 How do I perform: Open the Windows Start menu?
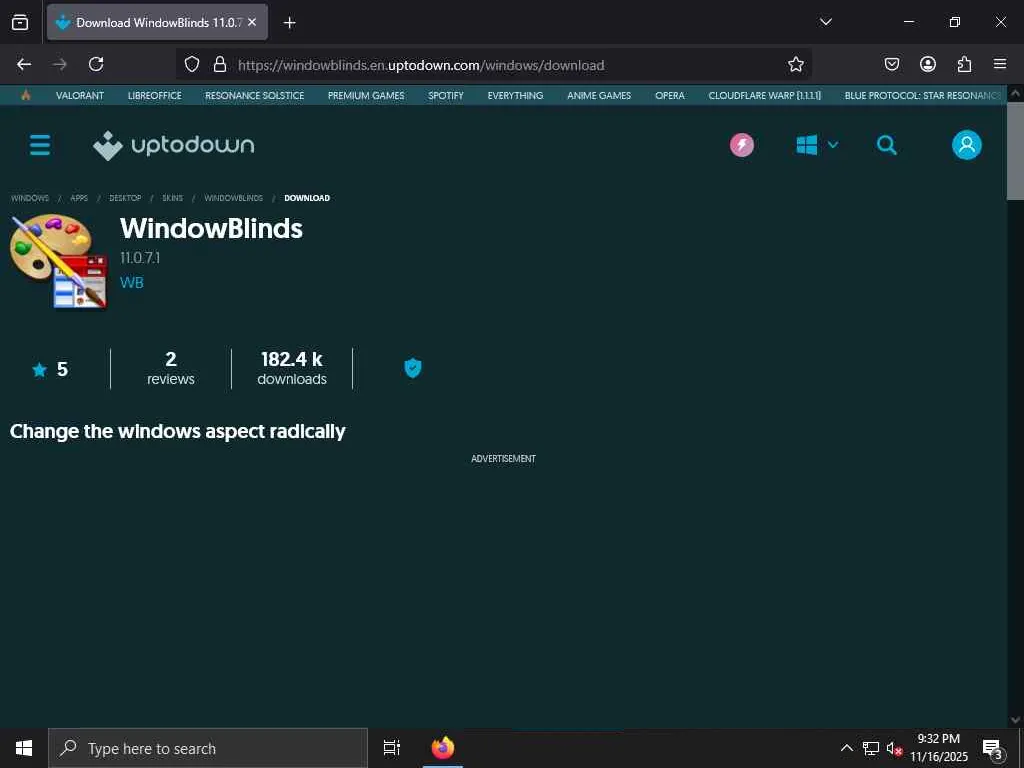click(x=24, y=748)
